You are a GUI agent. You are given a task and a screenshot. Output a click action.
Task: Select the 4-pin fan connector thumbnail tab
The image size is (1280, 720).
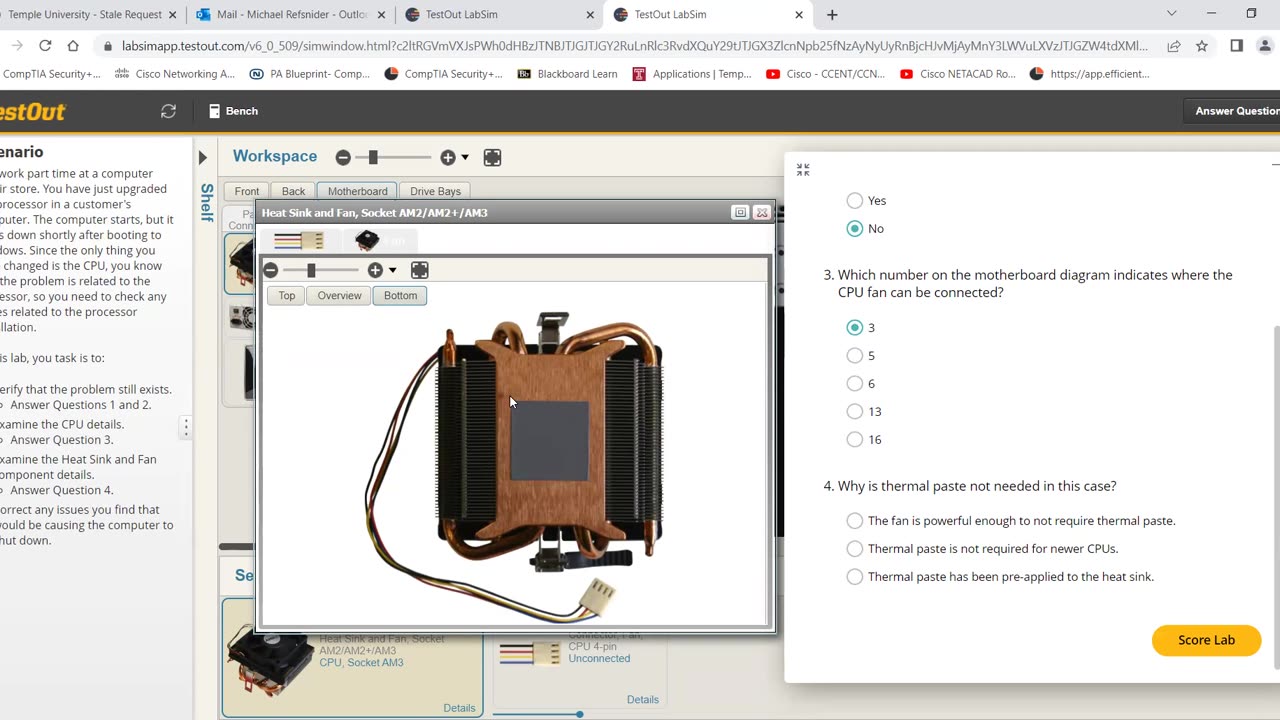pos(298,240)
